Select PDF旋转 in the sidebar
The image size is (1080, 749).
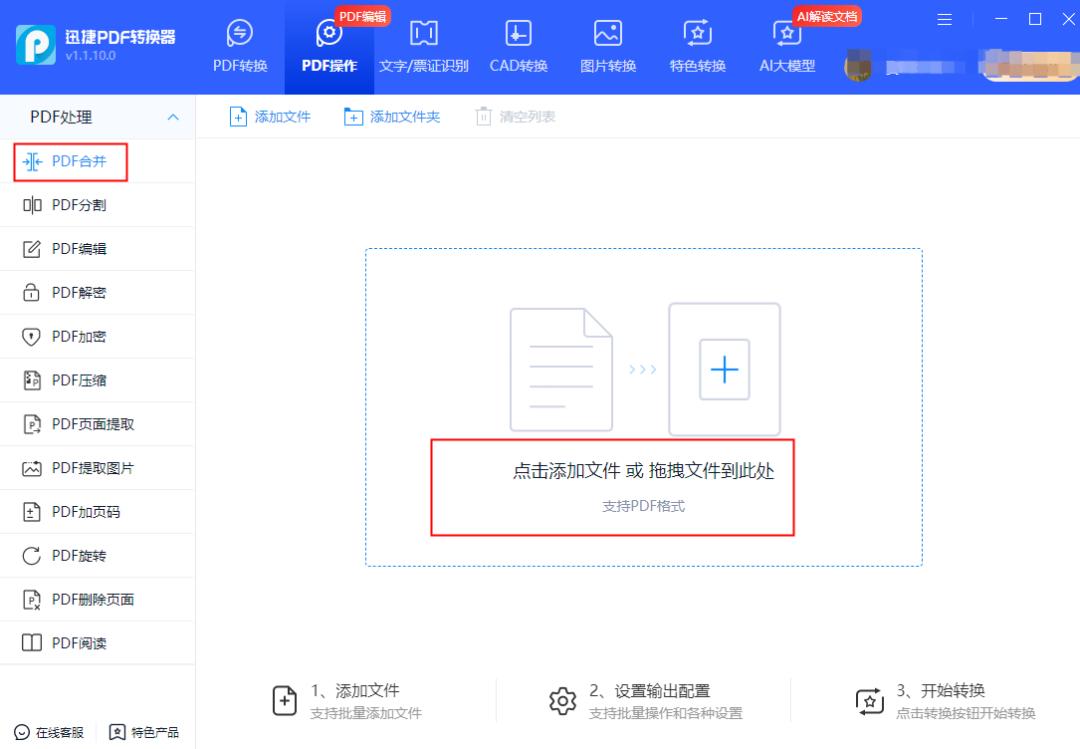(78, 556)
